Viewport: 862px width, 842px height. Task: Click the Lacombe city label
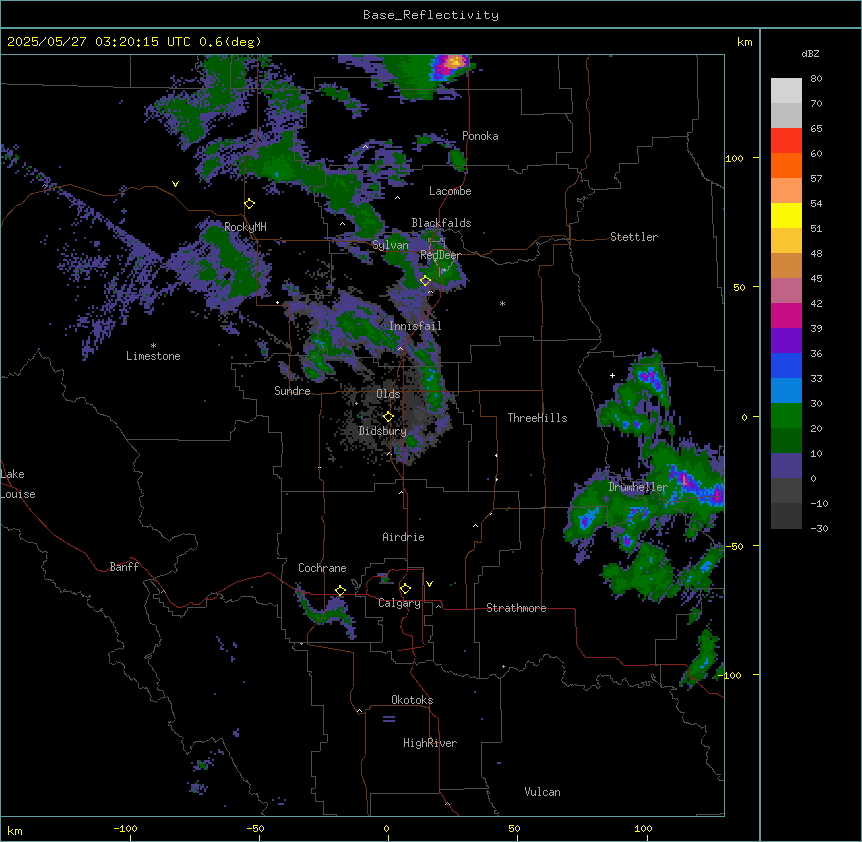coord(450,191)
